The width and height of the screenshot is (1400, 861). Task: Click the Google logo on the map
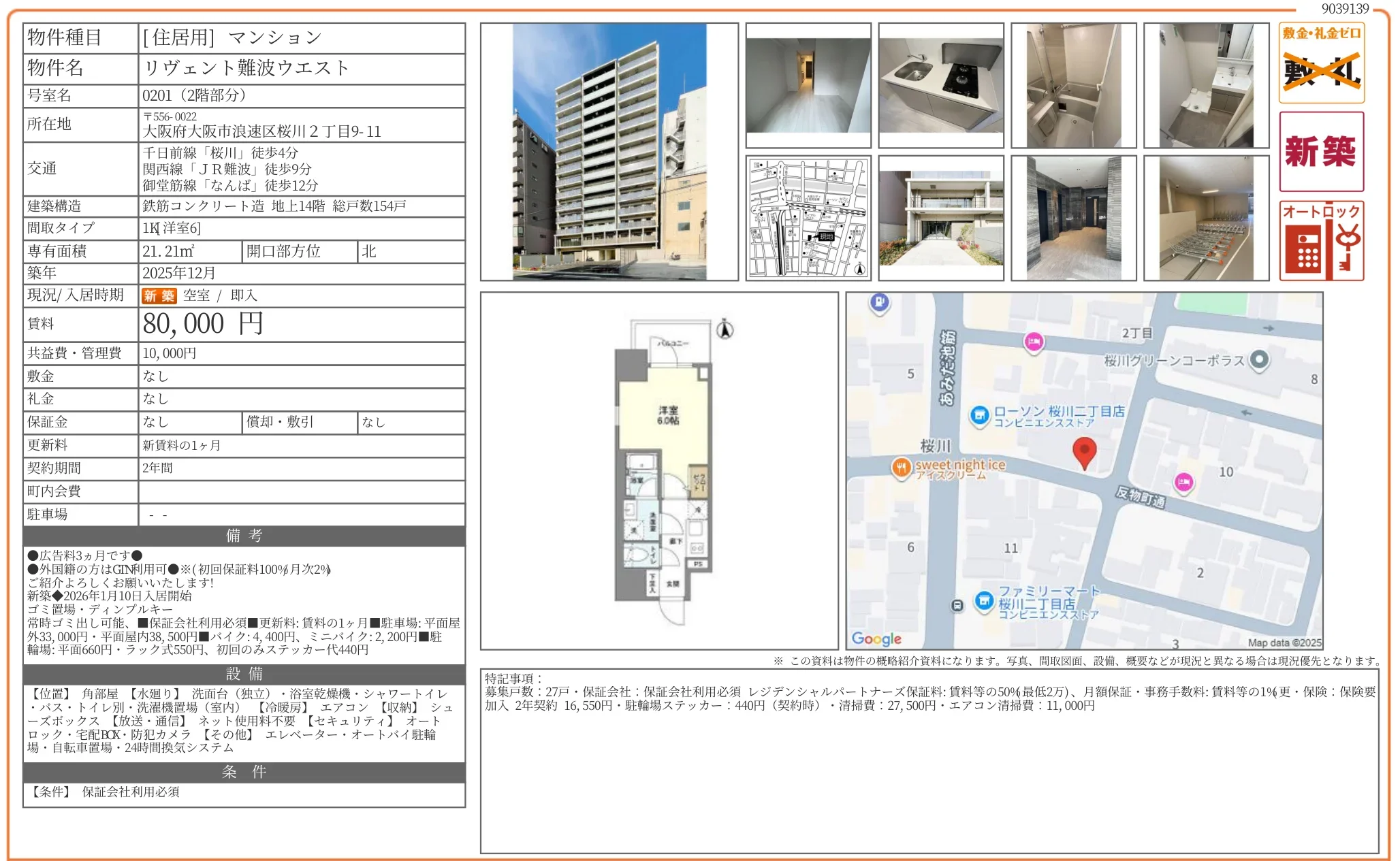point(876,638)
